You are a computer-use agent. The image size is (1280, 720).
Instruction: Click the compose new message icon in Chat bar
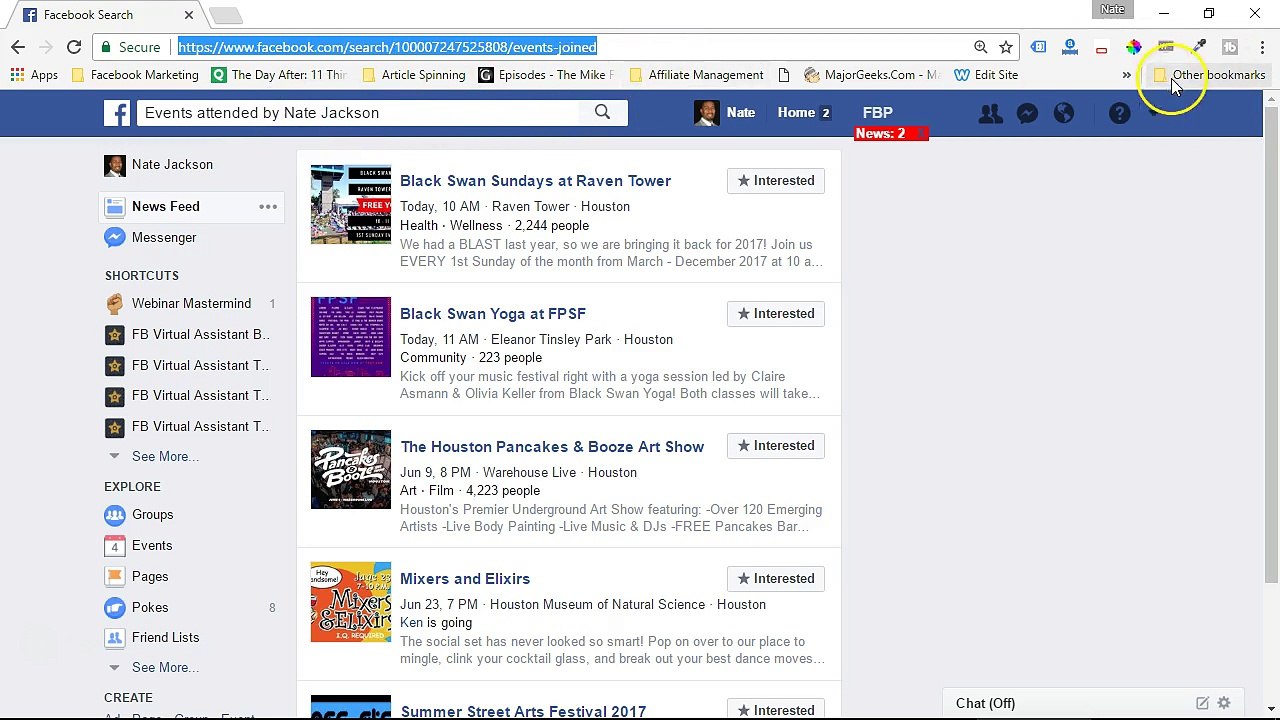click(1202, 703)
